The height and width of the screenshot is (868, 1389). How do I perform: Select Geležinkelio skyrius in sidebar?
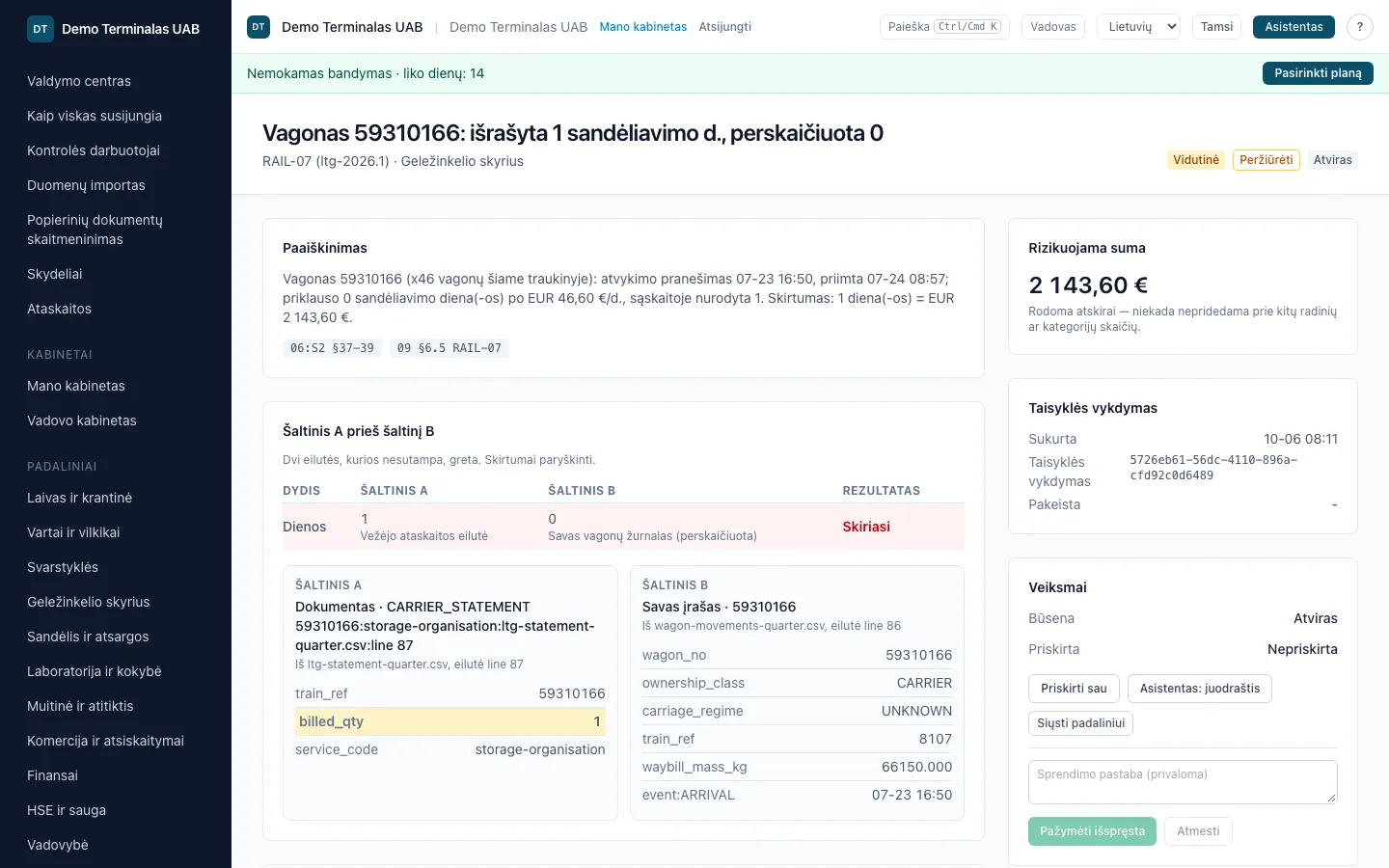116,602
